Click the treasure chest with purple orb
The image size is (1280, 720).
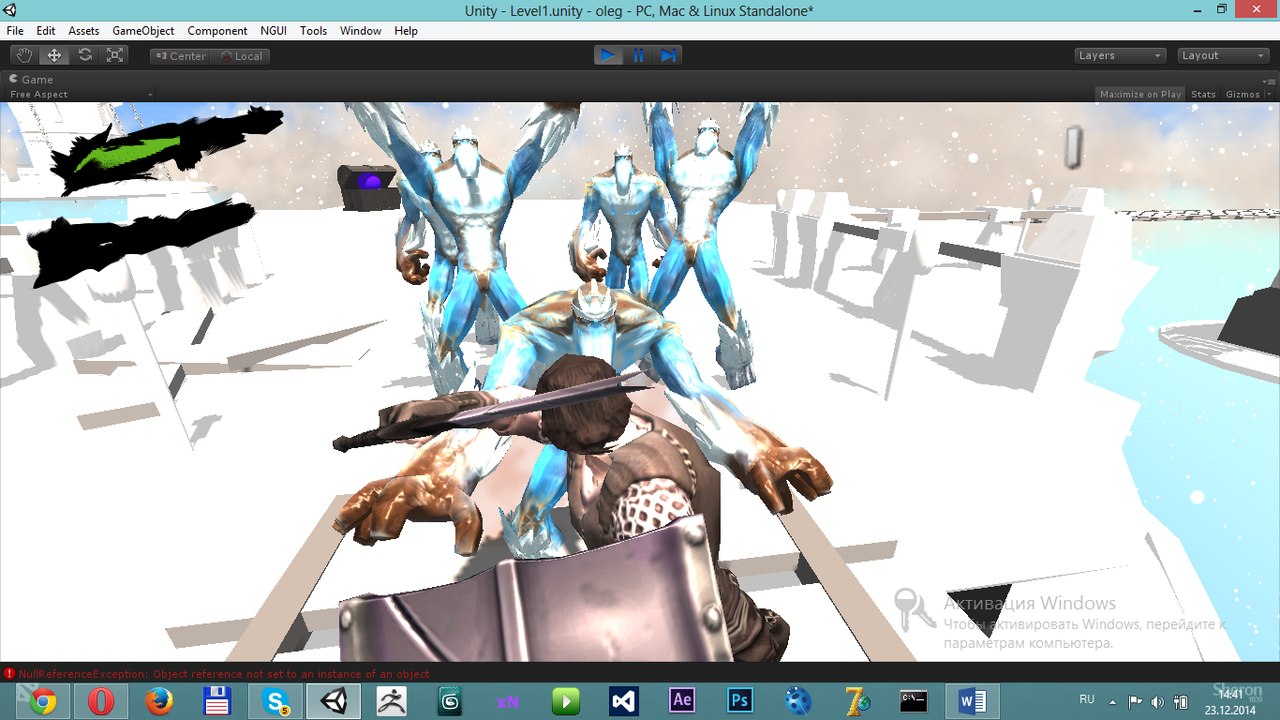pyautogui.click(x=367, y=186)
